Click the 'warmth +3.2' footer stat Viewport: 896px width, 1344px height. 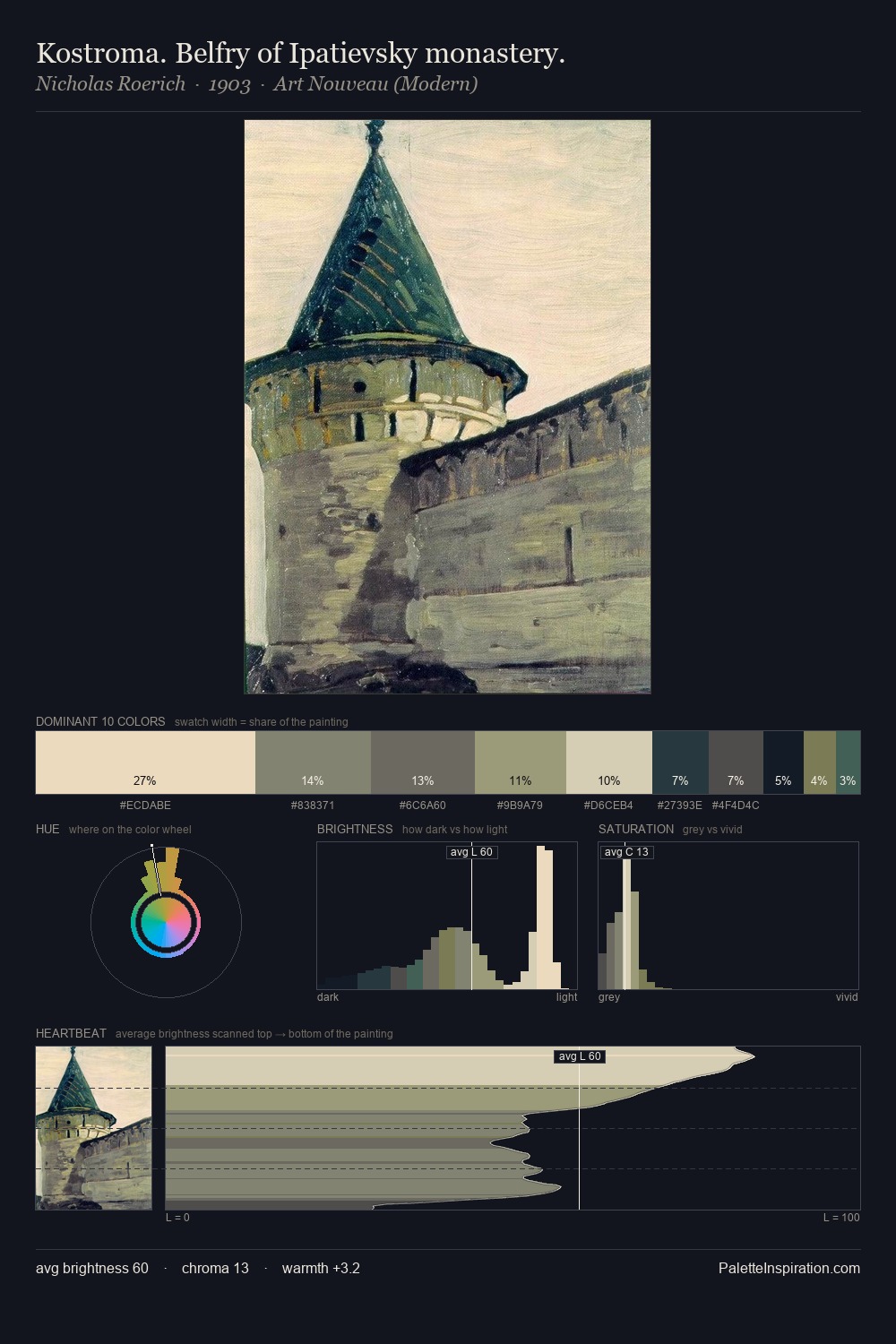[x=321, y=1268]
